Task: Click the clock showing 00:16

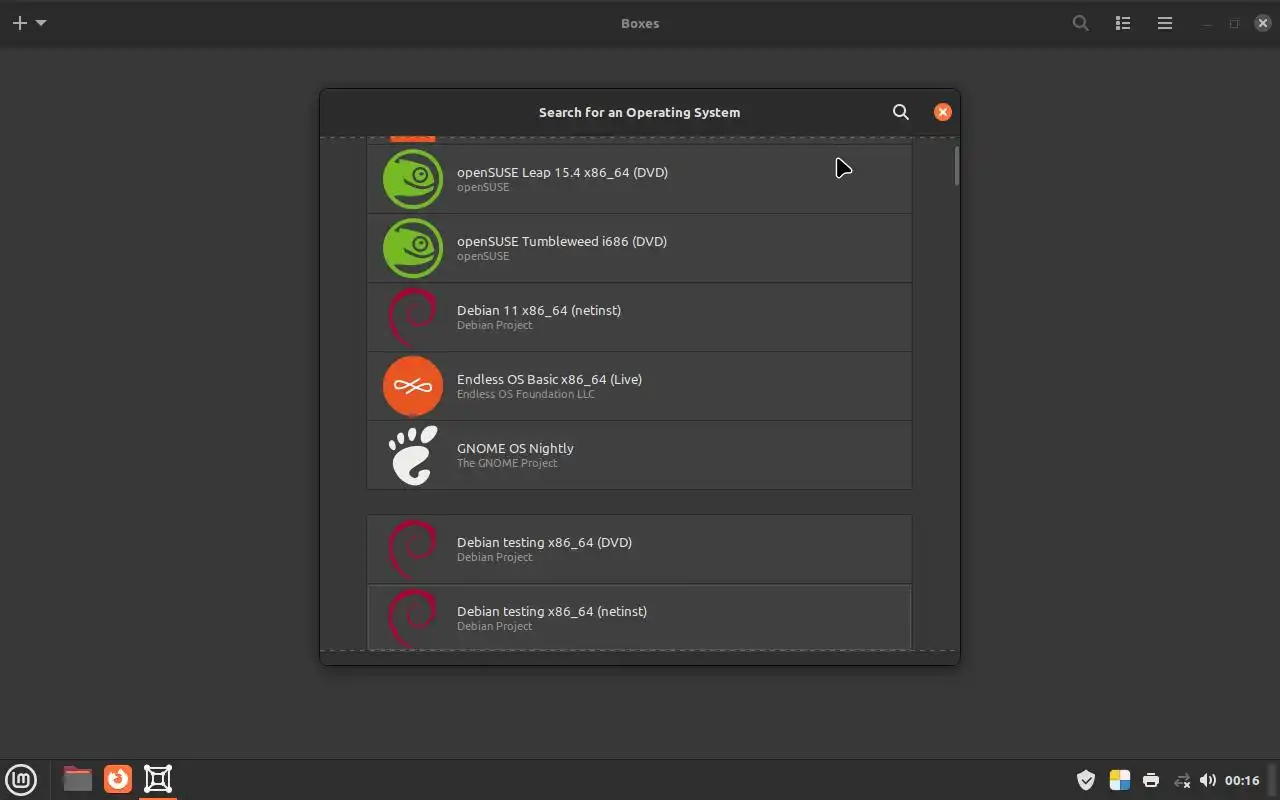Action: pos(1242,780)
